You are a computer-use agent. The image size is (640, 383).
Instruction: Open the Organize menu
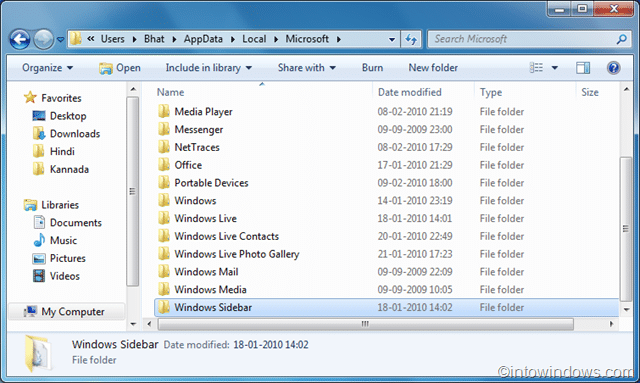(47, 68)
